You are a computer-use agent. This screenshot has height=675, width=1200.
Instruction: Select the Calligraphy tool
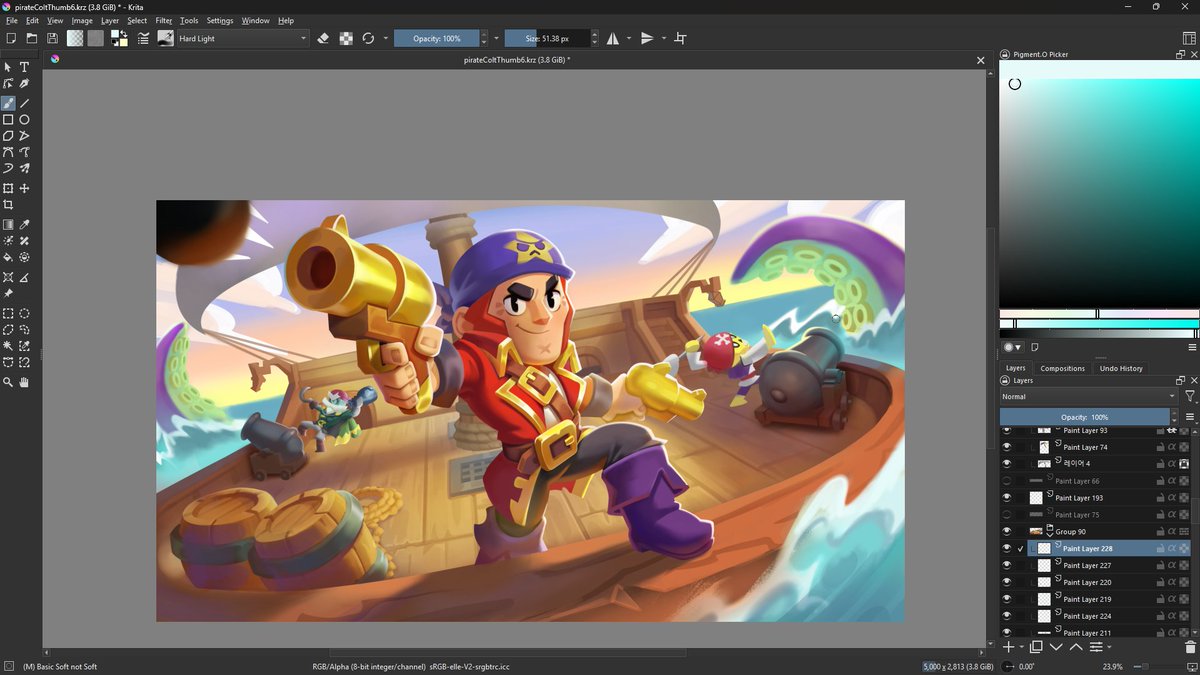coord(25,84)
